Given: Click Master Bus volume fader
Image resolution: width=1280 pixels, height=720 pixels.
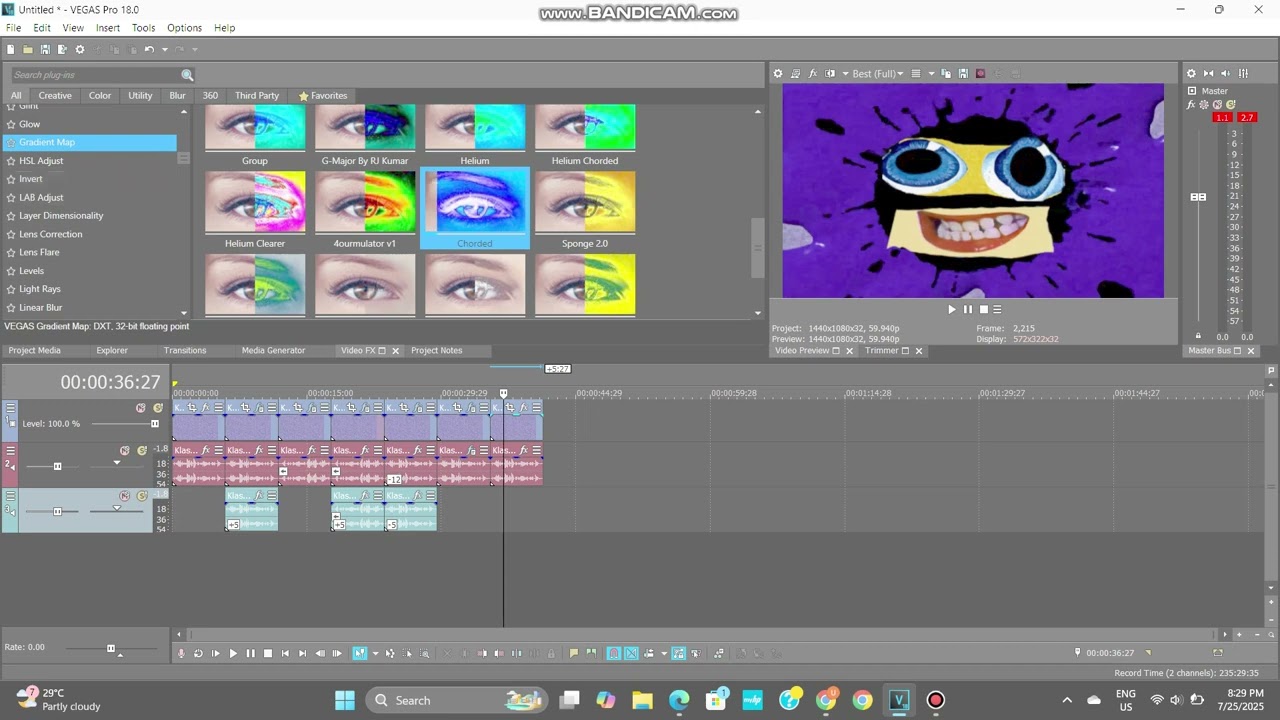Looking at the screenshot, I should click(1198, 197).
